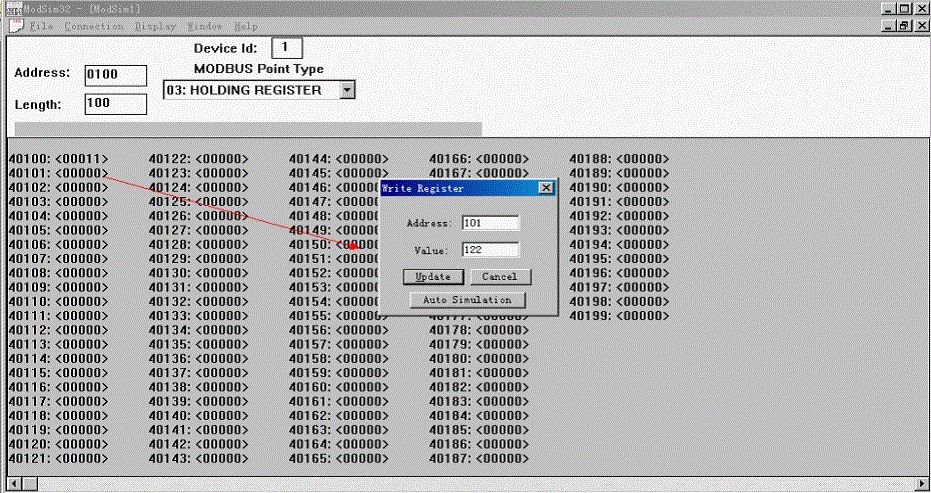The image size is (931, 493).
Task: Open the Help menu
Action: coord(245,26)
